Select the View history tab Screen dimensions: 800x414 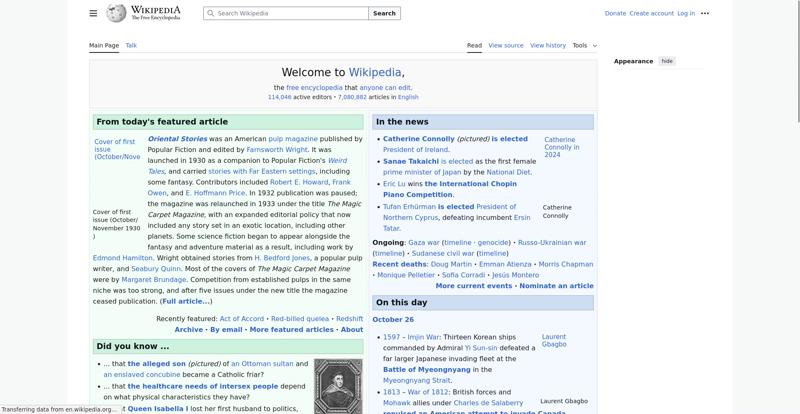pos(548,45)
